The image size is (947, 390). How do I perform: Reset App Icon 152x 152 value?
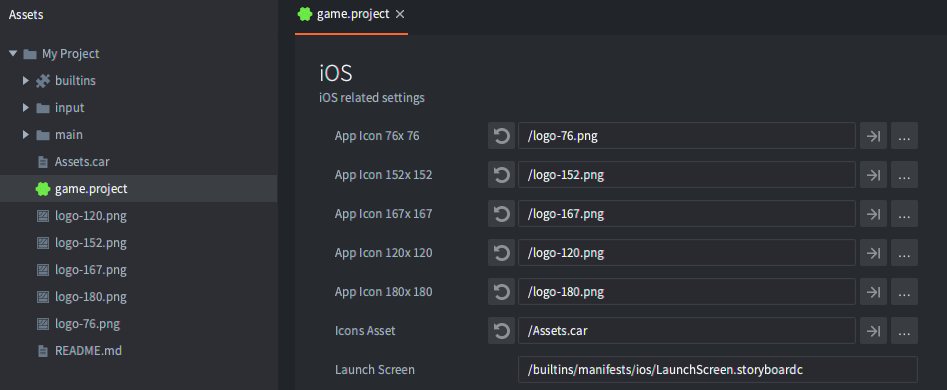(501, 175)
